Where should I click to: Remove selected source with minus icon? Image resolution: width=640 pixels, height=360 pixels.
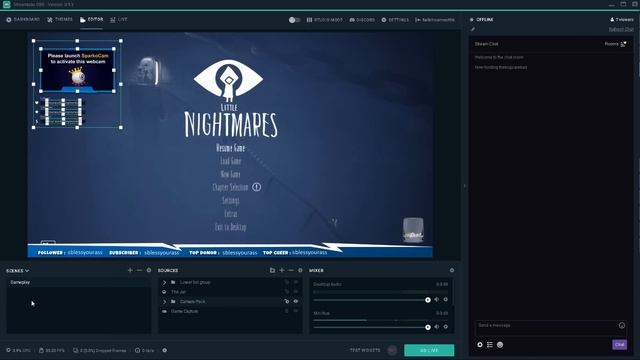291,270
